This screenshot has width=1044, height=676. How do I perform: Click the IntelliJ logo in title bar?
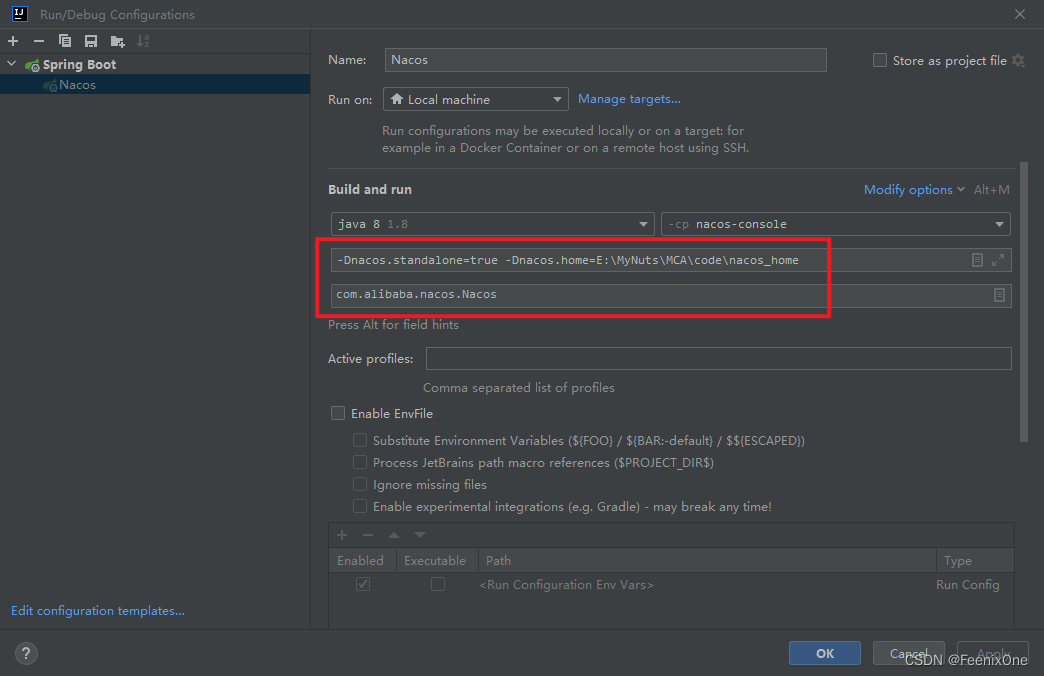20,14
